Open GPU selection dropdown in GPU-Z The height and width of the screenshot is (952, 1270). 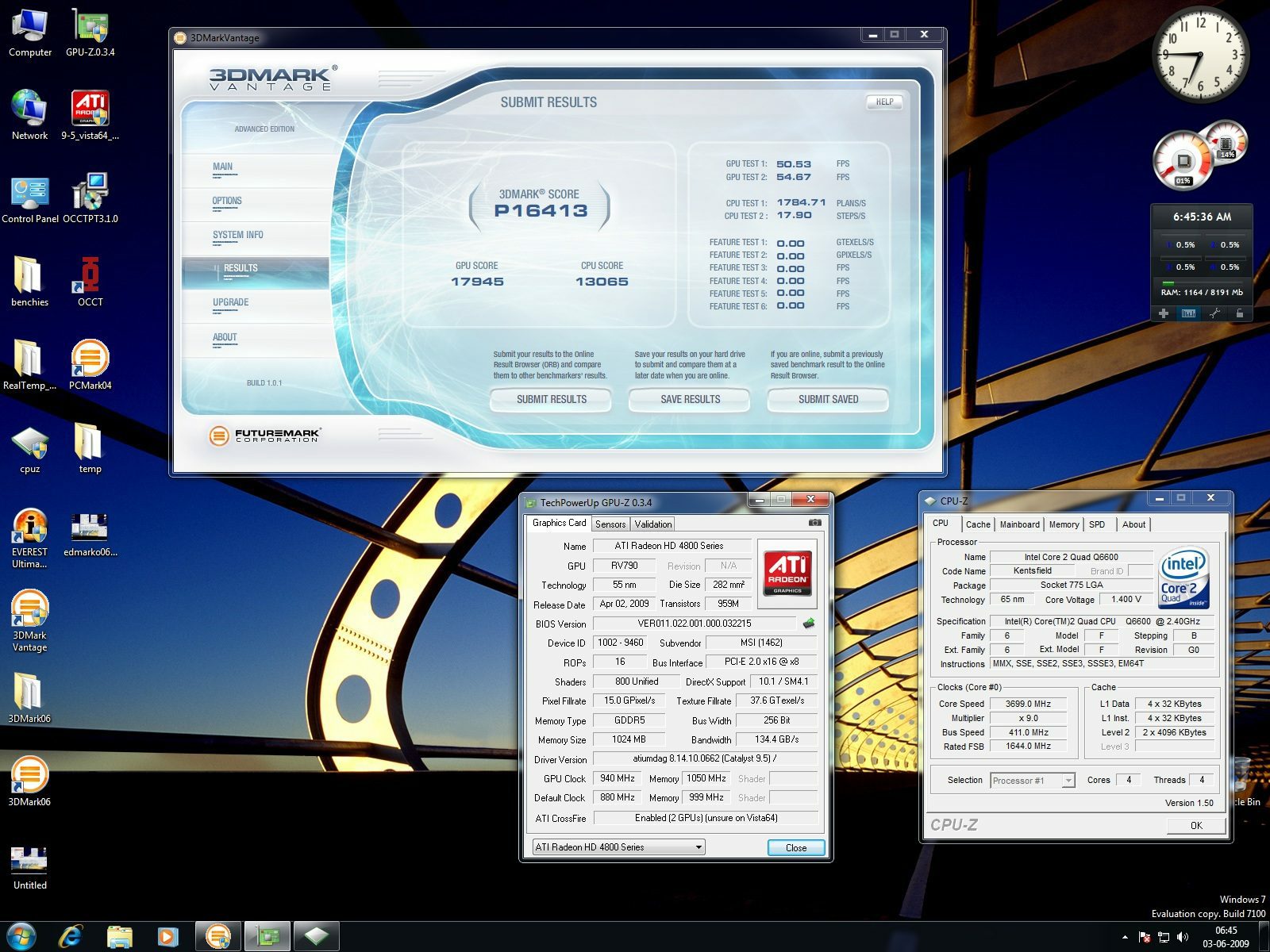618,847
